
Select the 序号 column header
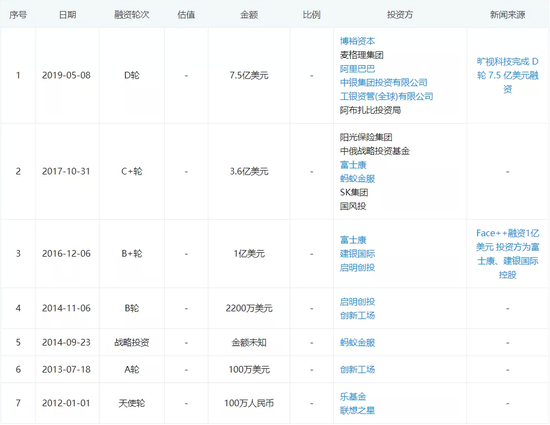pos(18,15)
